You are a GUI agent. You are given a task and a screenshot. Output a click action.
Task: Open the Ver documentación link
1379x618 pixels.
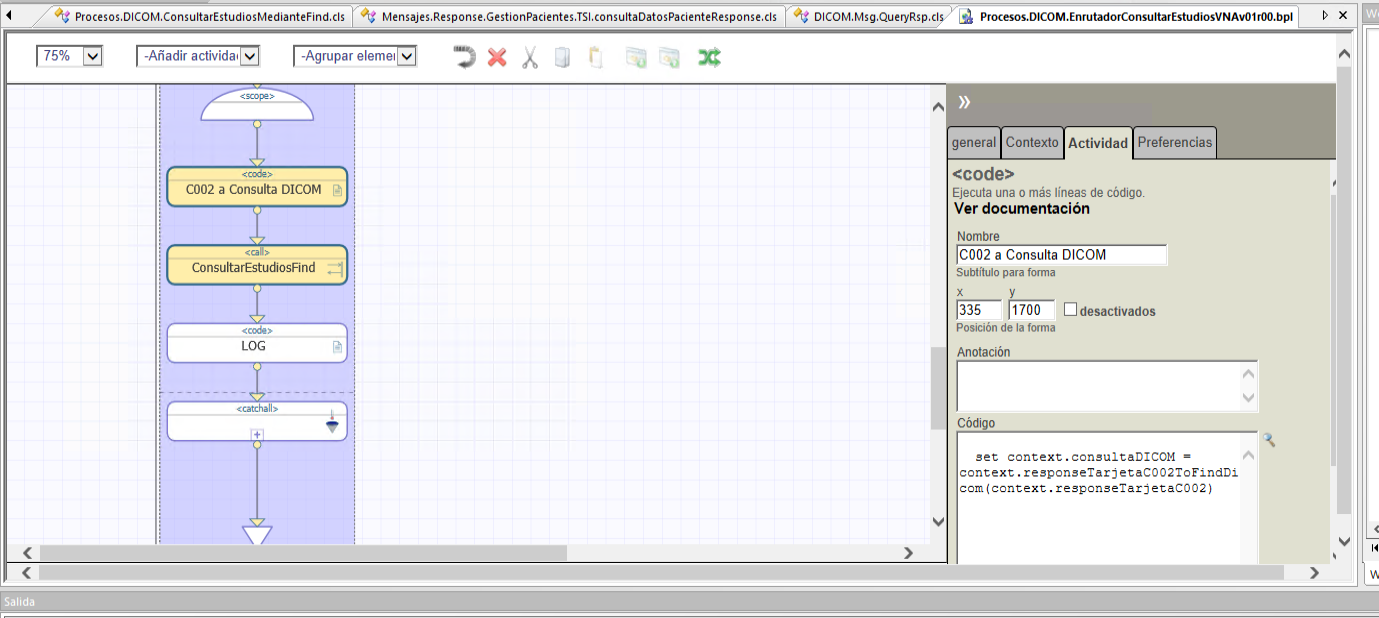tap(1022, 209)
